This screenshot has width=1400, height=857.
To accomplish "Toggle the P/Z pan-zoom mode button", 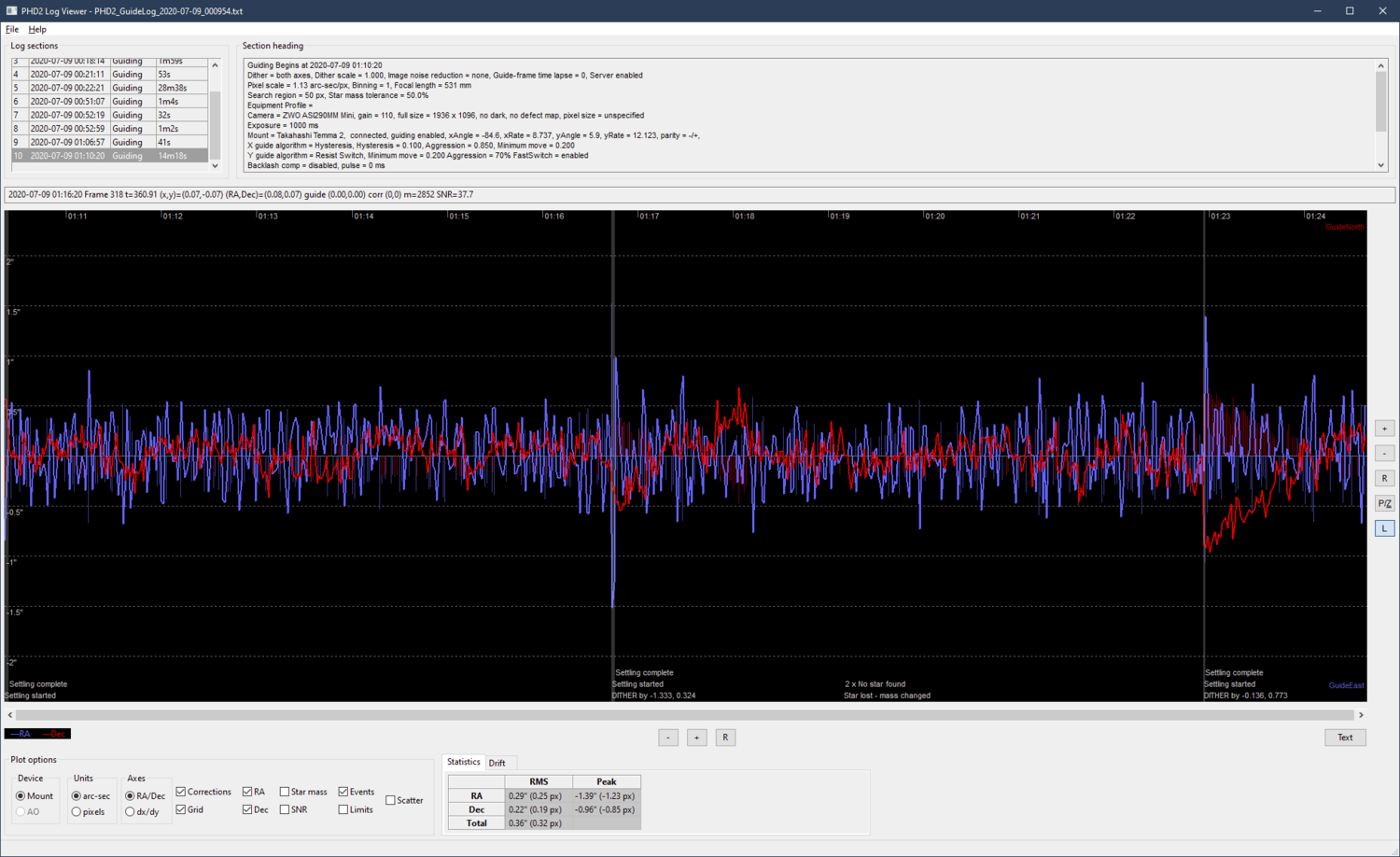I will [x=1384, y=503].
